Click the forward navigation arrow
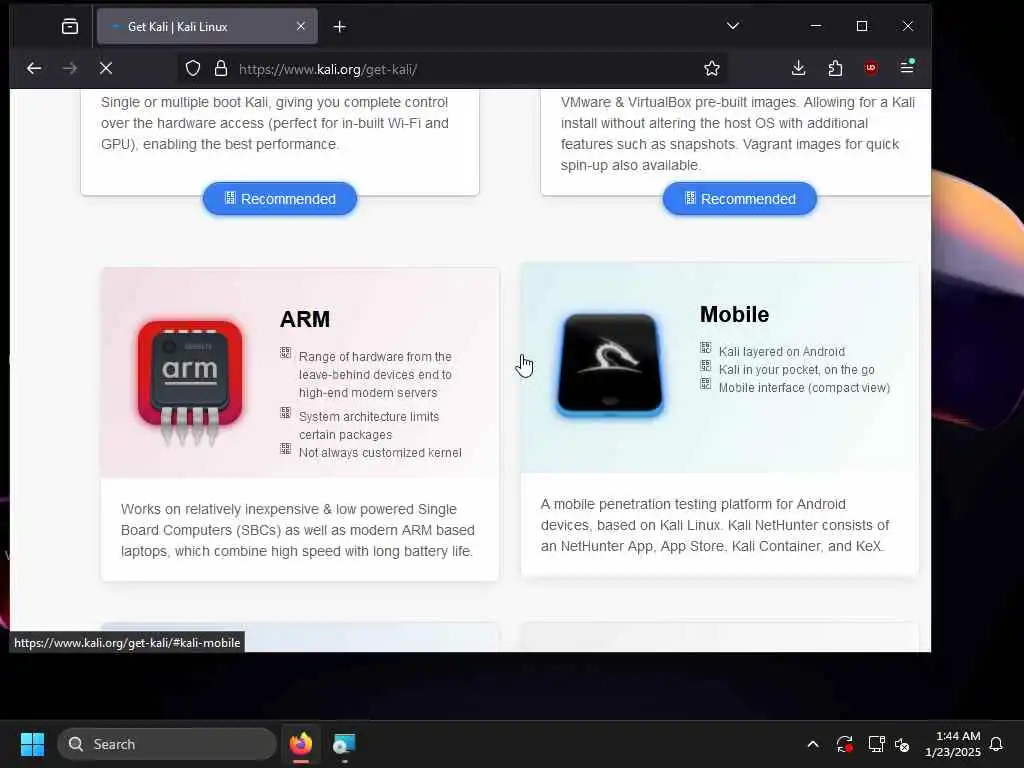1024x768 pixels. pos(70,69)
